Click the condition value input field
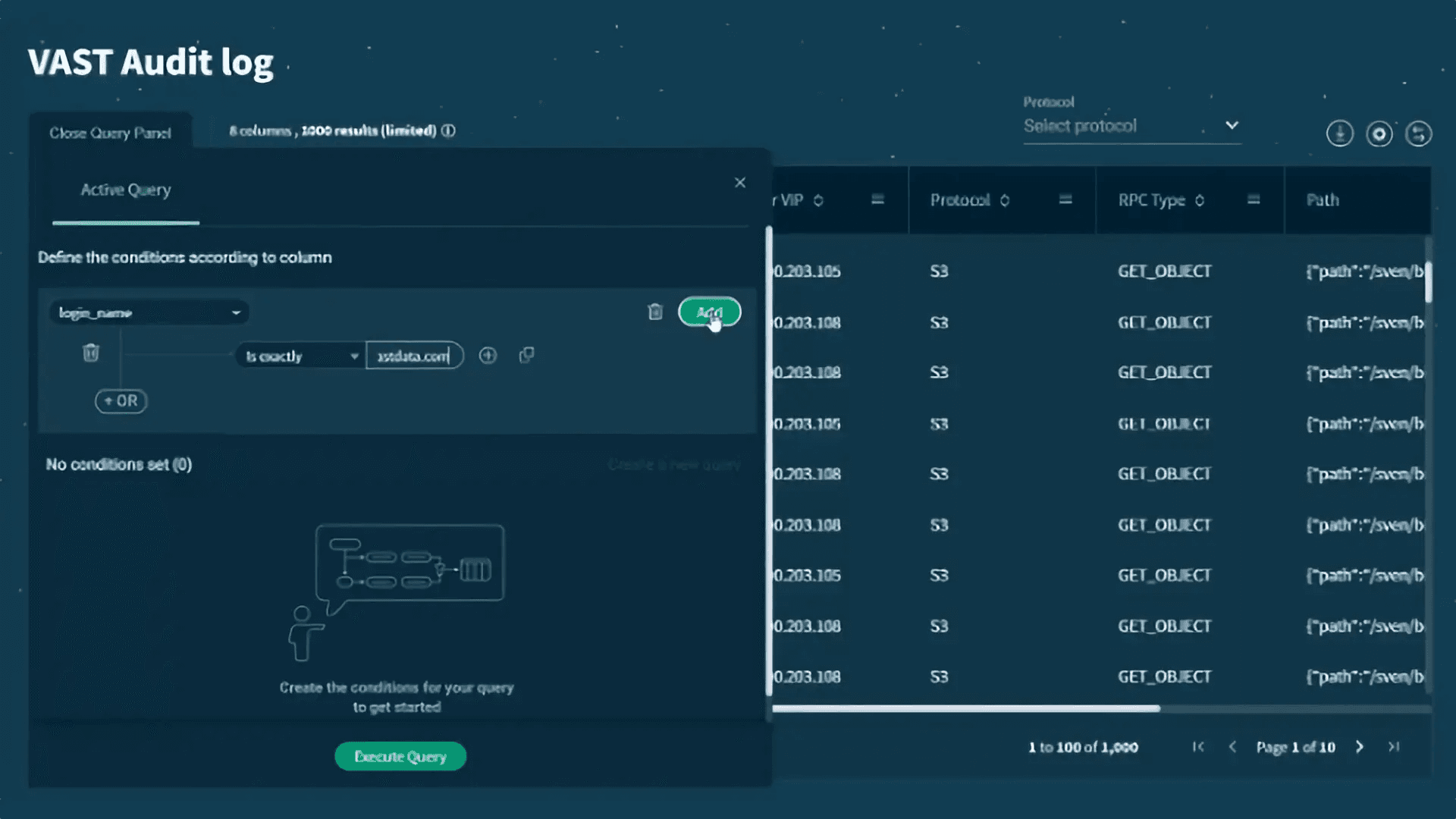This screenshot has width=1456, height=819. point(414,356)
